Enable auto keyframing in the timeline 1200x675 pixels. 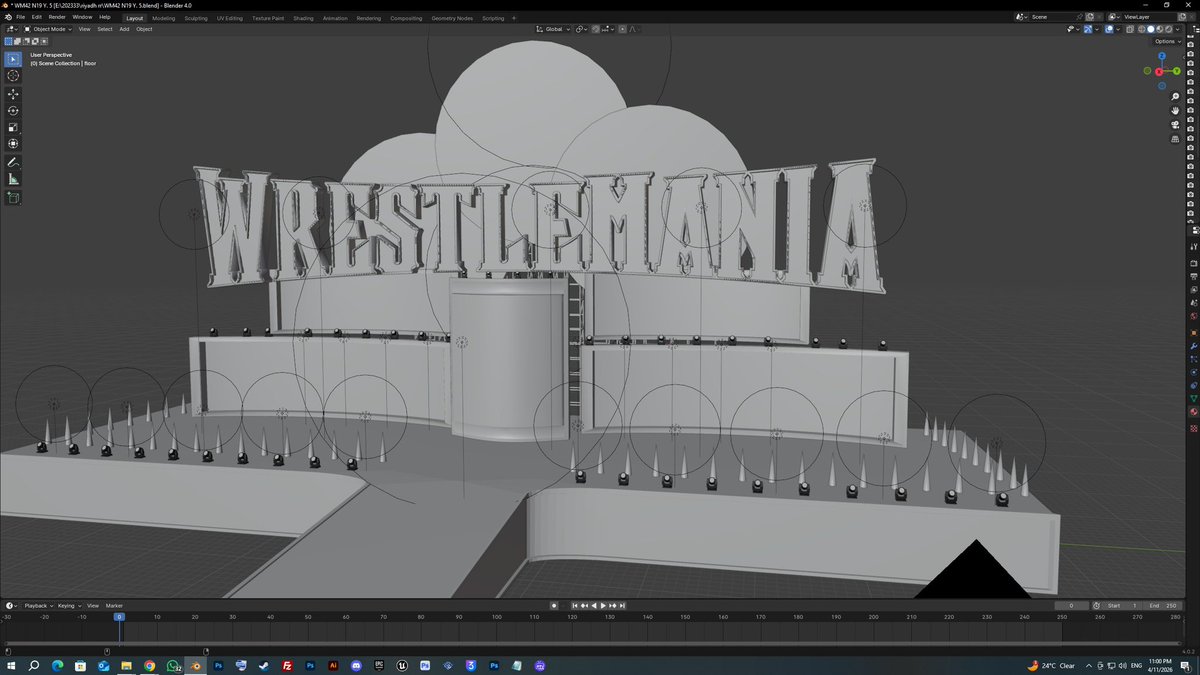pyautogui.click(x=554, y=605)
